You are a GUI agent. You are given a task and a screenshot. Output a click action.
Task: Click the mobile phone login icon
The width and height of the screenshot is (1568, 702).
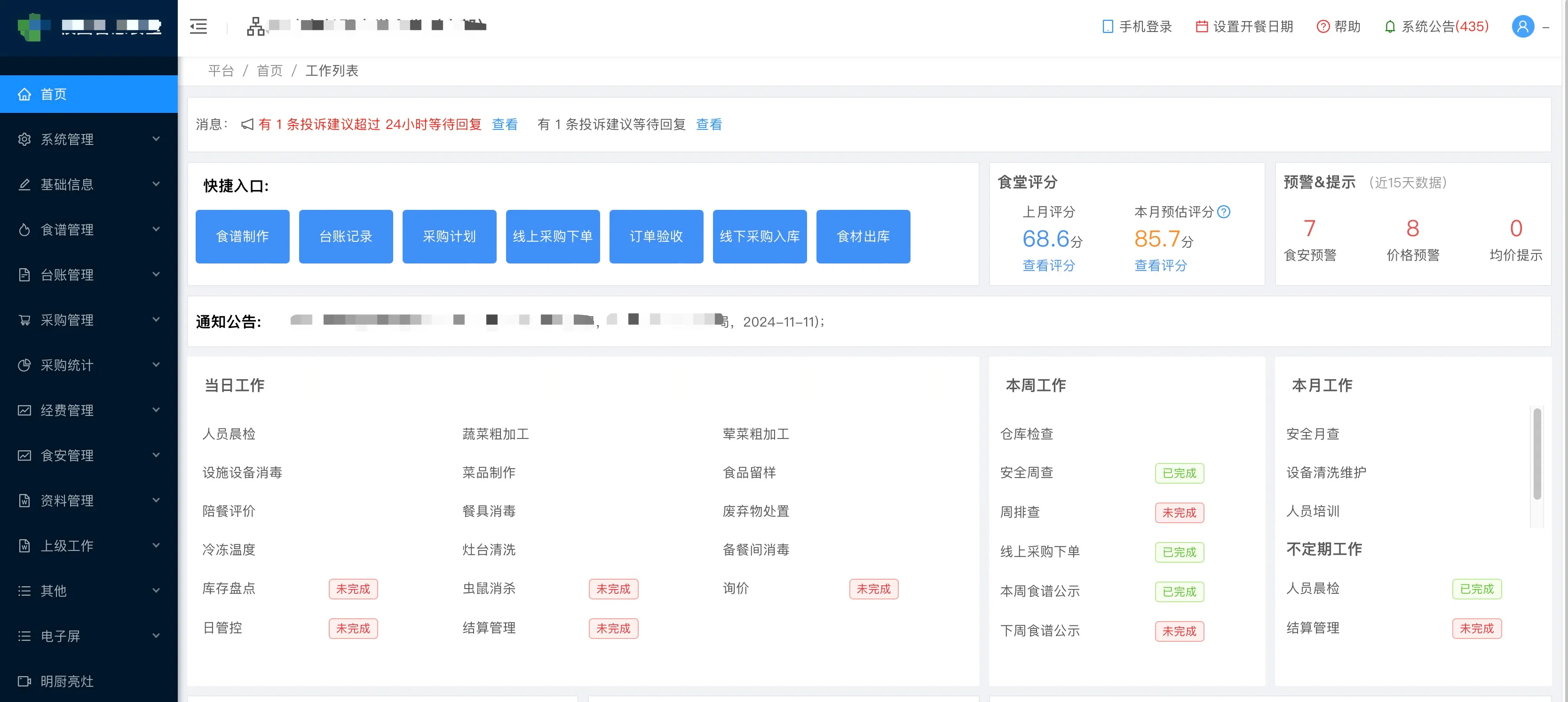click(x=1107, y=26)
